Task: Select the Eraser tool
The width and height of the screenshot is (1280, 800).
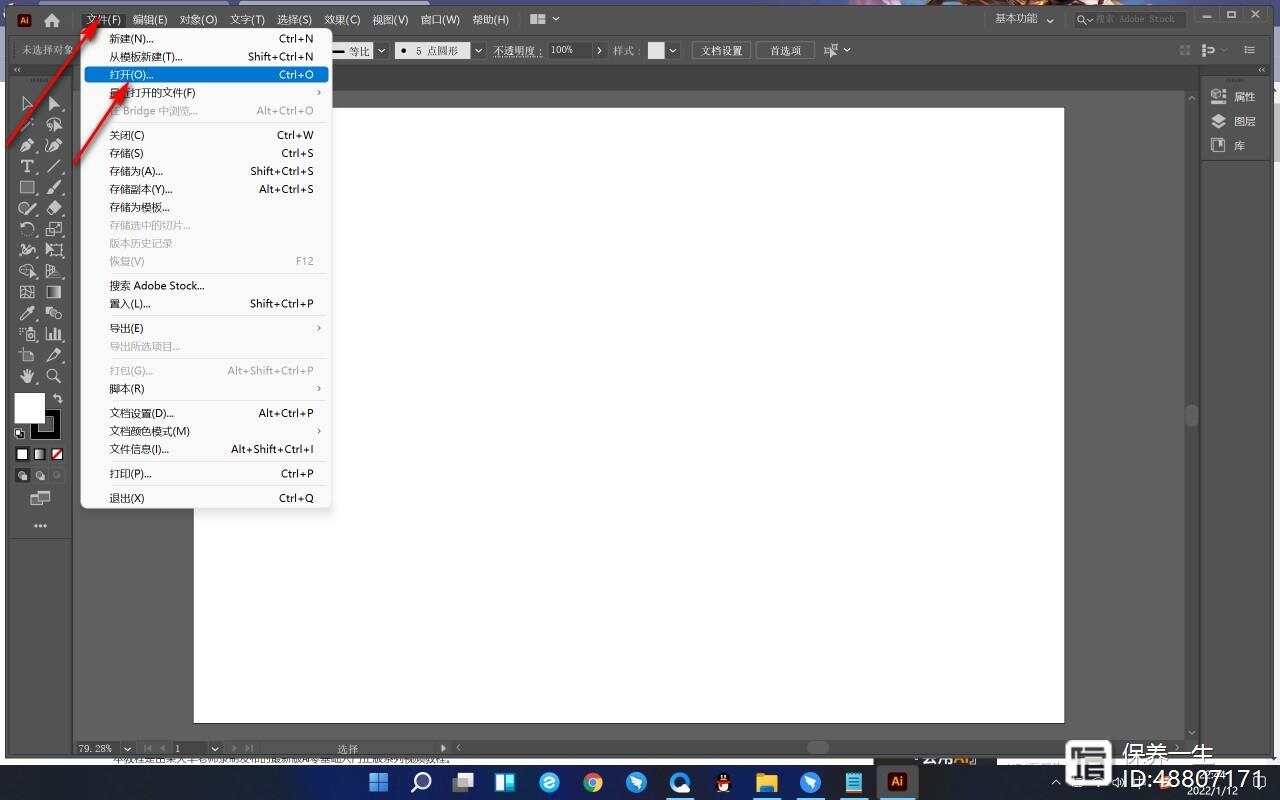Action: click(x=54, y=209)
